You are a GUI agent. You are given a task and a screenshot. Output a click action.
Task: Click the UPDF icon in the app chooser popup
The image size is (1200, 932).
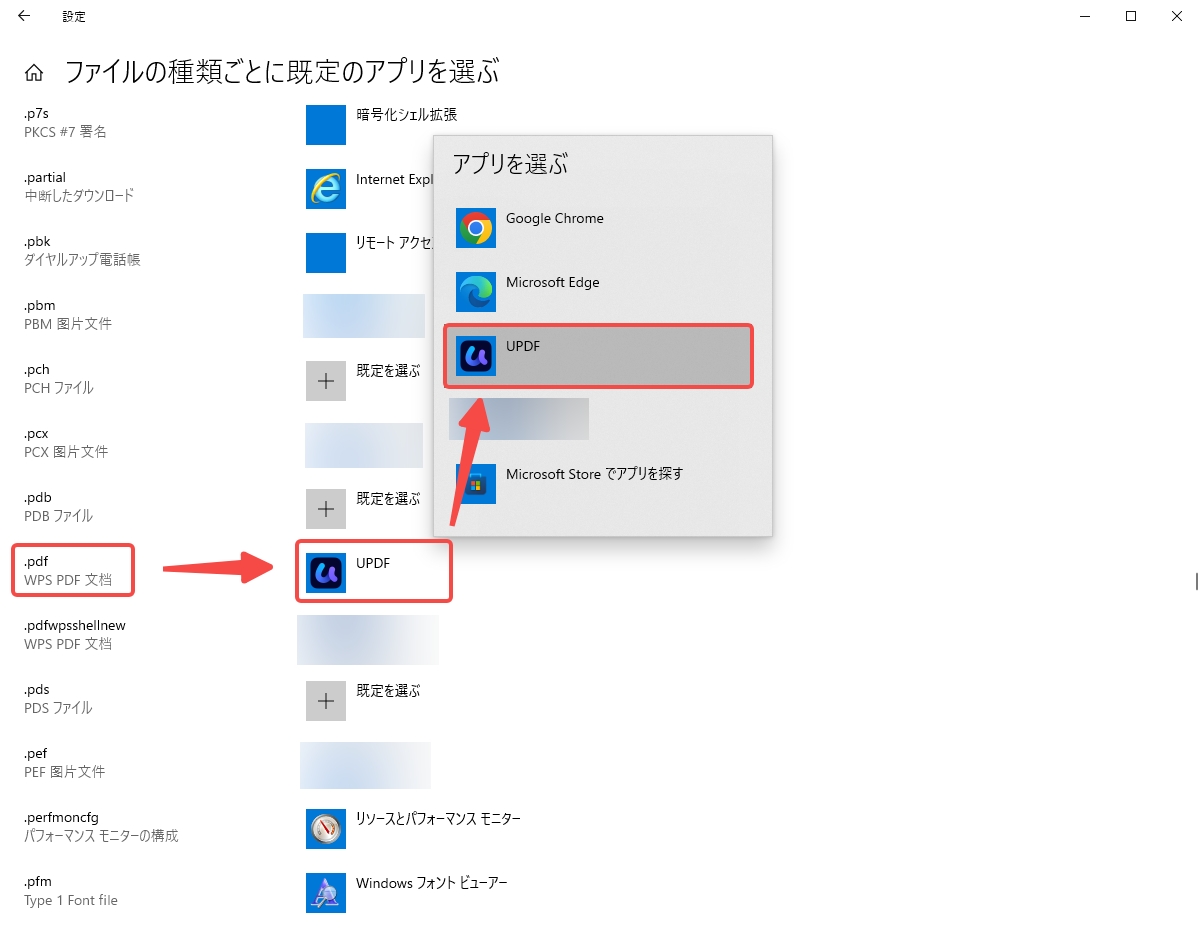click(476, 356)
